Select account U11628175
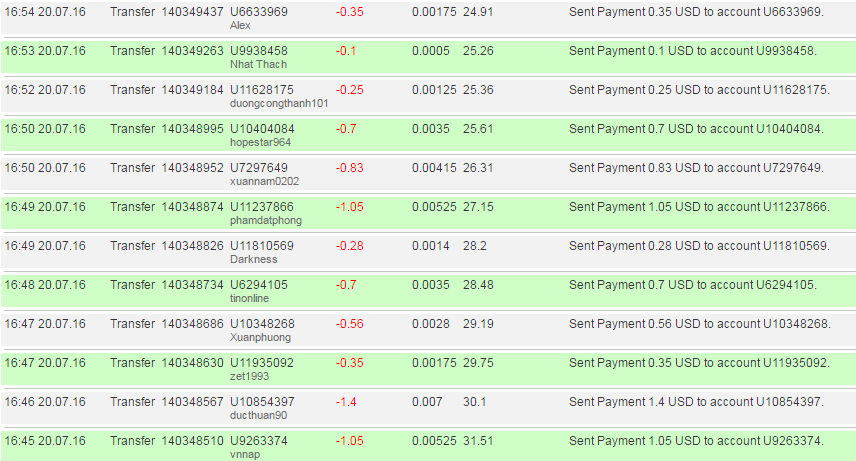The height and width of the screenshot is (461, 856). click(x=262, y=90)
